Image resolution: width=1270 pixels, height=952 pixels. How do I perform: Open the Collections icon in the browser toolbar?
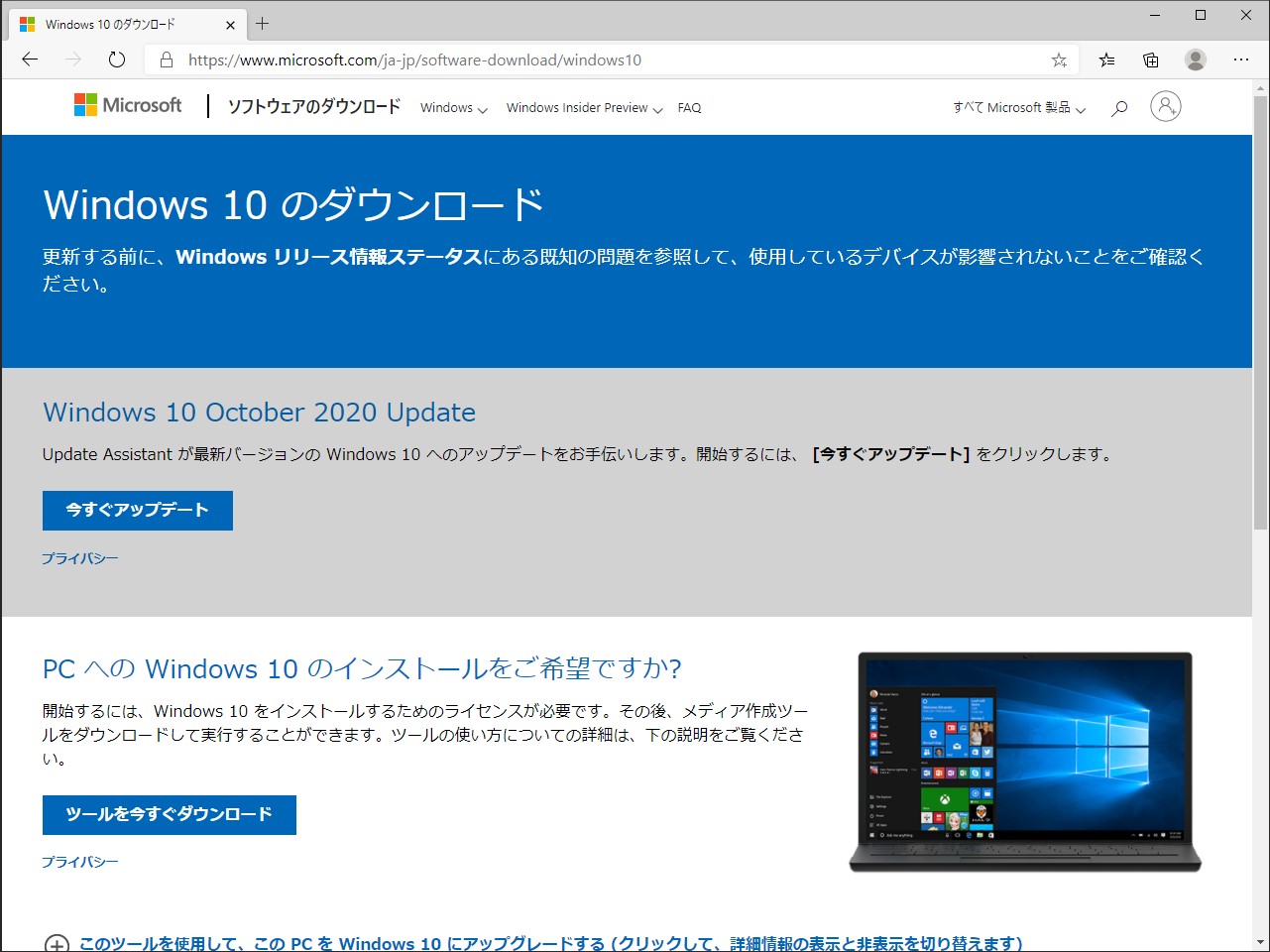pyautogui.click(x=1150, y=59)
